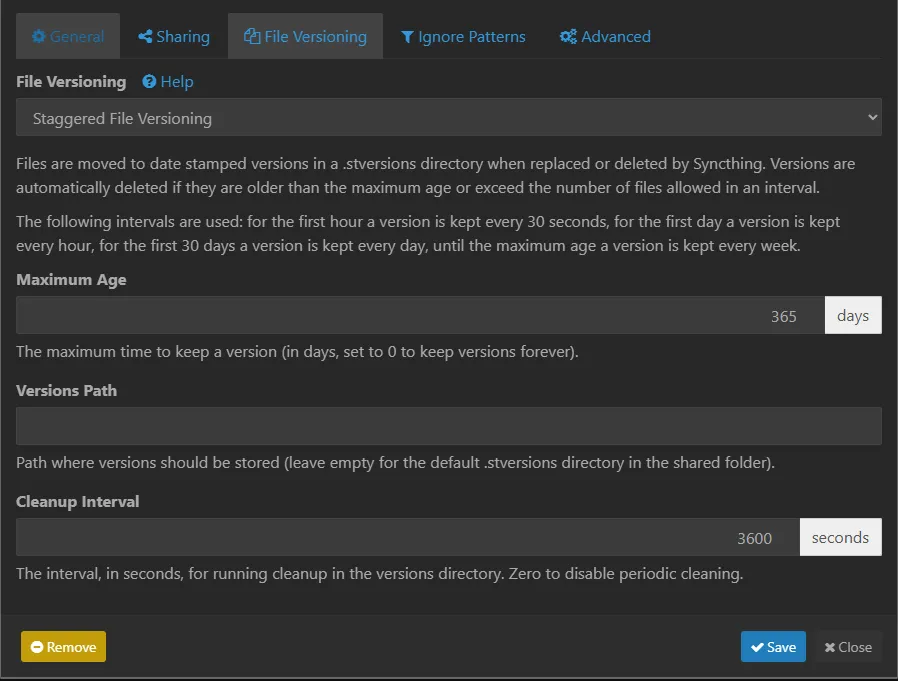Click inside the Versions Path field
This screenshot has height=681, width=898.
pos(448,425)
